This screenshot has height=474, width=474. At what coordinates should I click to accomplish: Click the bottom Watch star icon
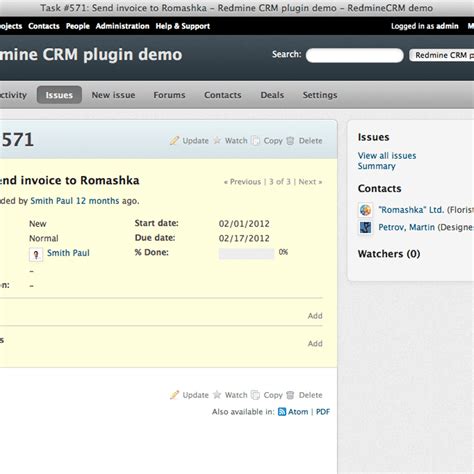217,395
